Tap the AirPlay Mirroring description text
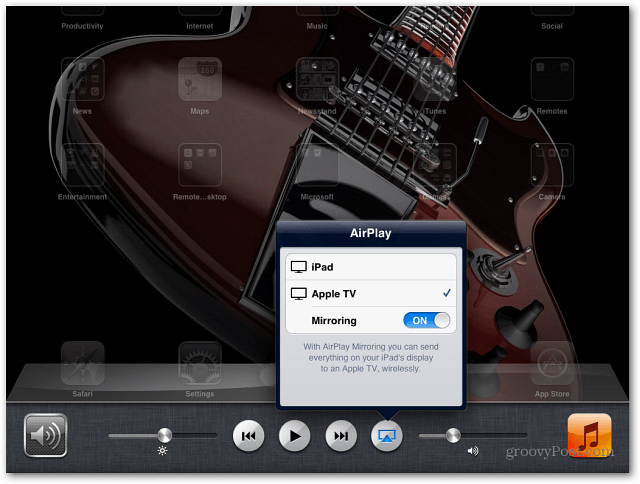Viewport: 640px width, 484px height. tap(371, 357)
